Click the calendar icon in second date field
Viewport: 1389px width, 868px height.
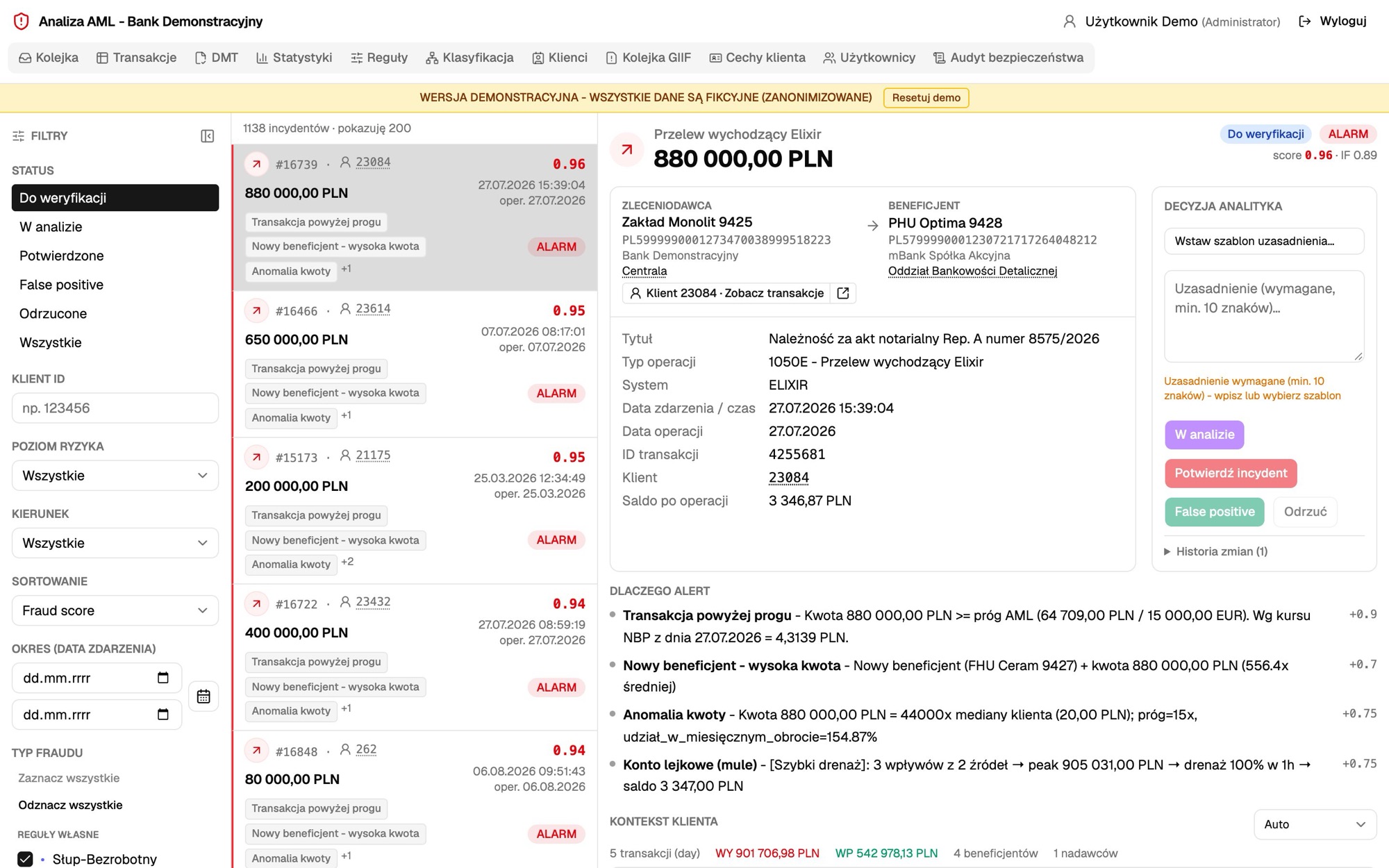[163, 715]
